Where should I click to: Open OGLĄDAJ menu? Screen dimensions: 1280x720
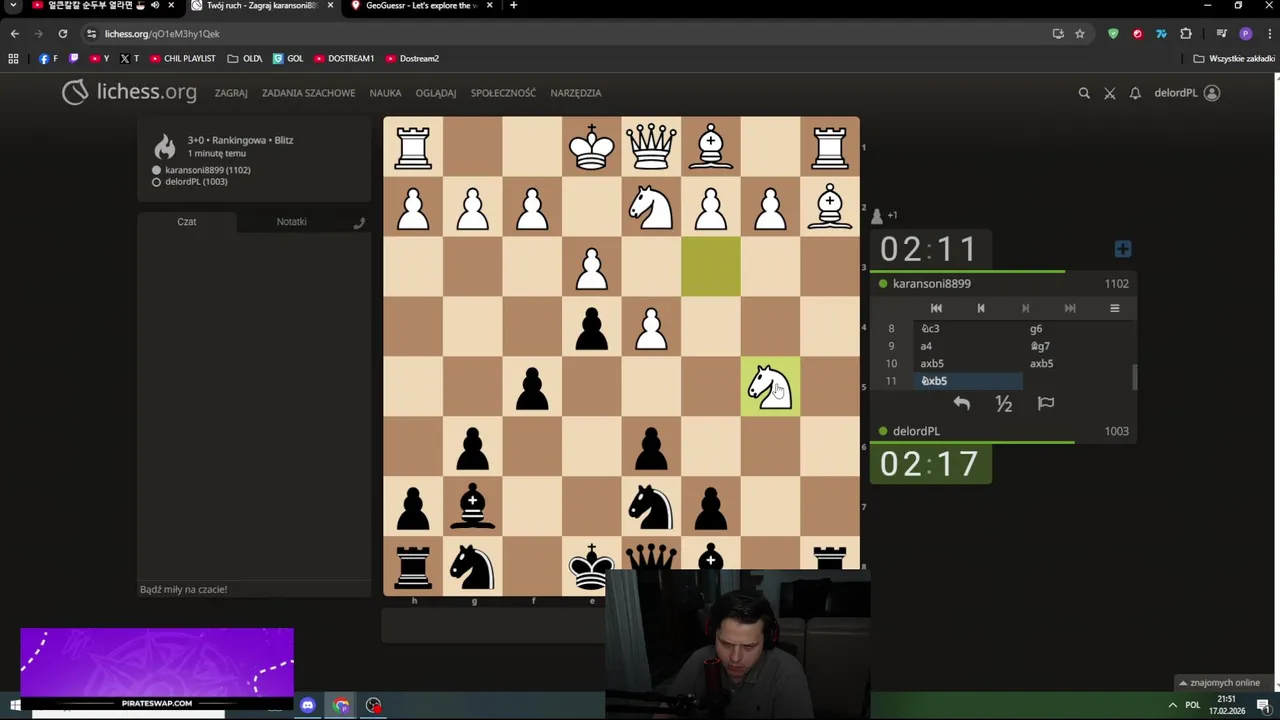[x=436, y=93]
